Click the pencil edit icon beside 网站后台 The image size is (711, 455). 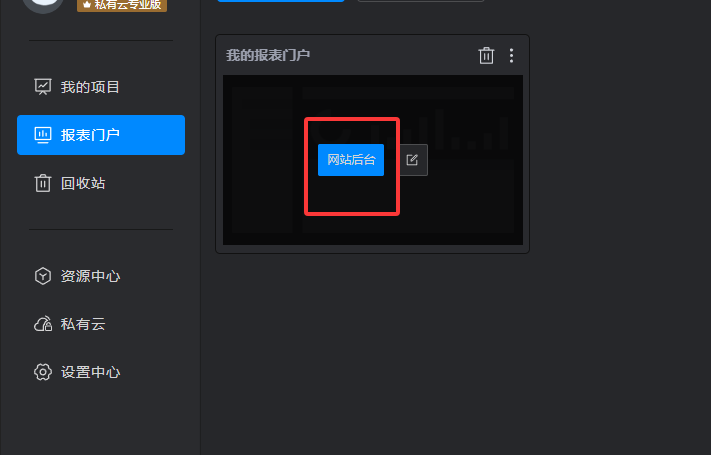click(412, 160)
